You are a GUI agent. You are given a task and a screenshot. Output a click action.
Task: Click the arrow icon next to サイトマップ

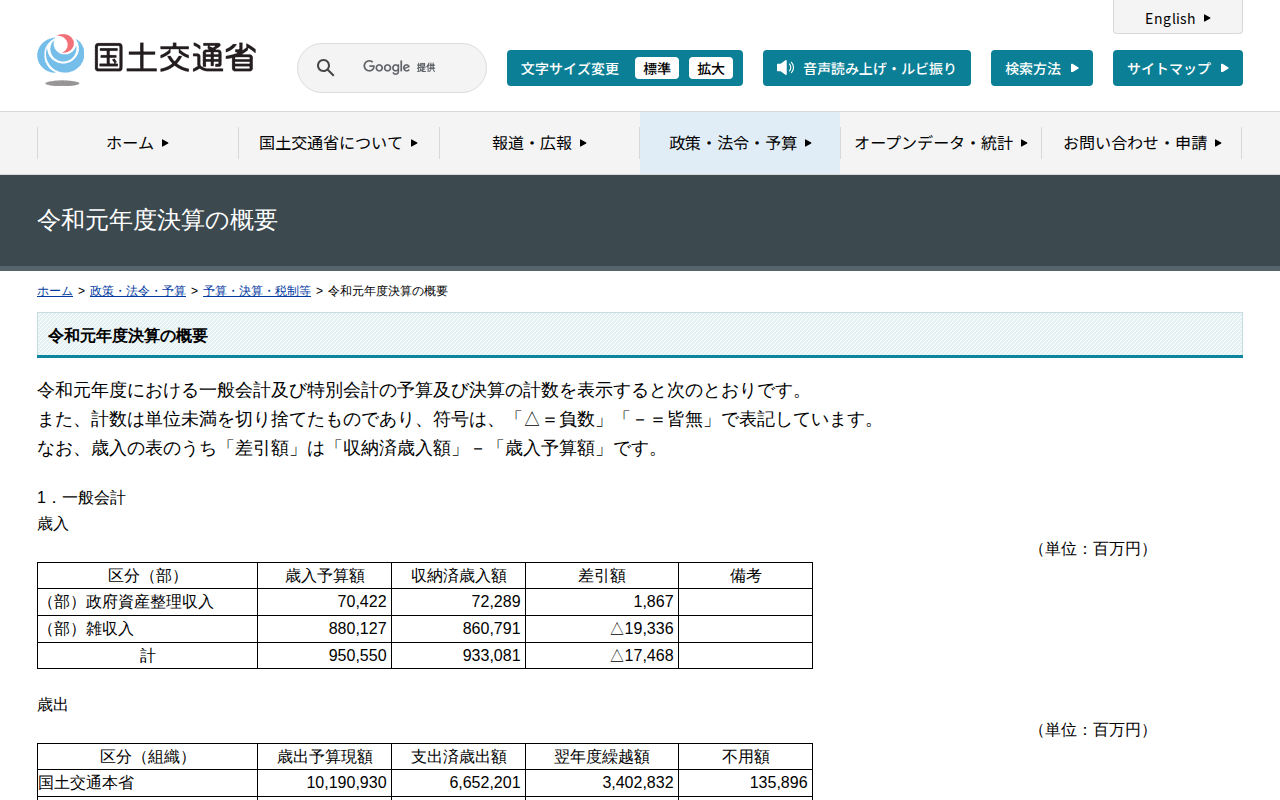pyautogui.click(x=1225, y=68)
